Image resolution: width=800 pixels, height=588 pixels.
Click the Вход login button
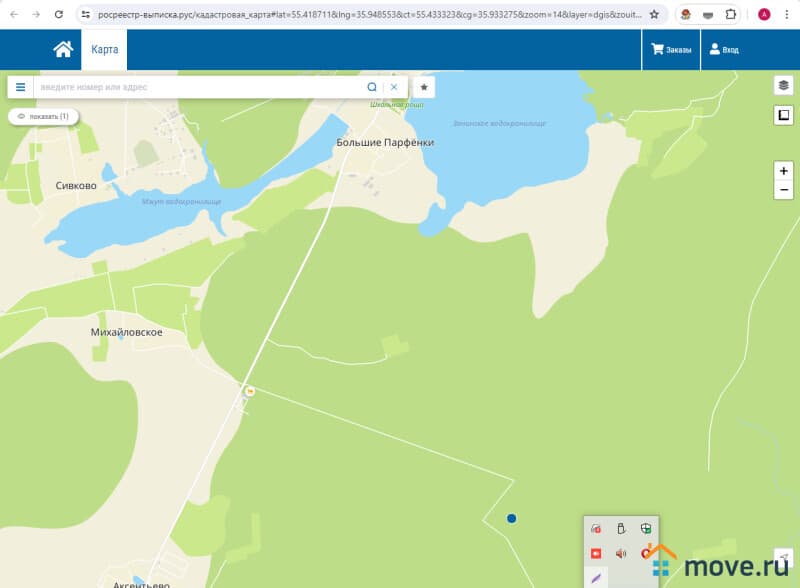pyautogui.click(x=725, y=49)
